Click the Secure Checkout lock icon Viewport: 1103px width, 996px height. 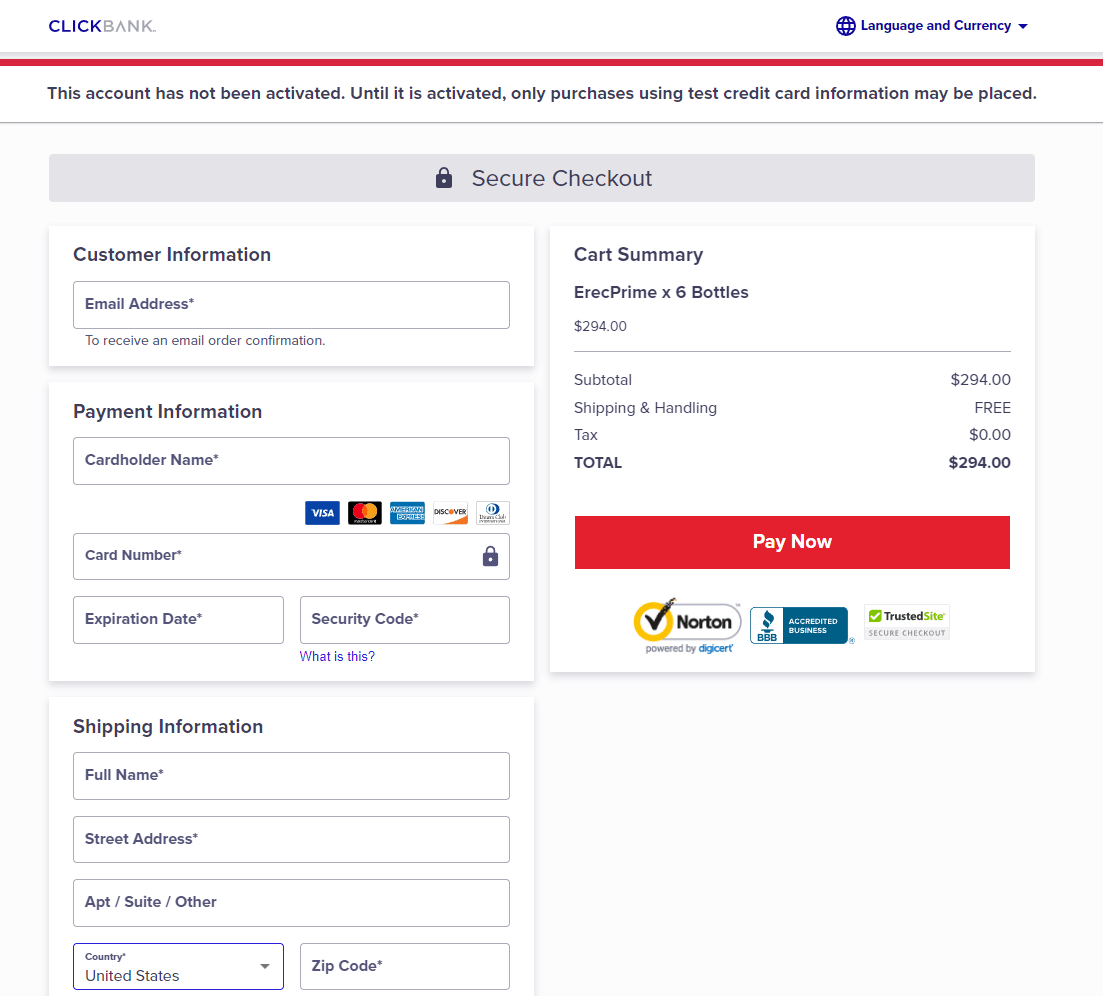click(x=443, y=177)
